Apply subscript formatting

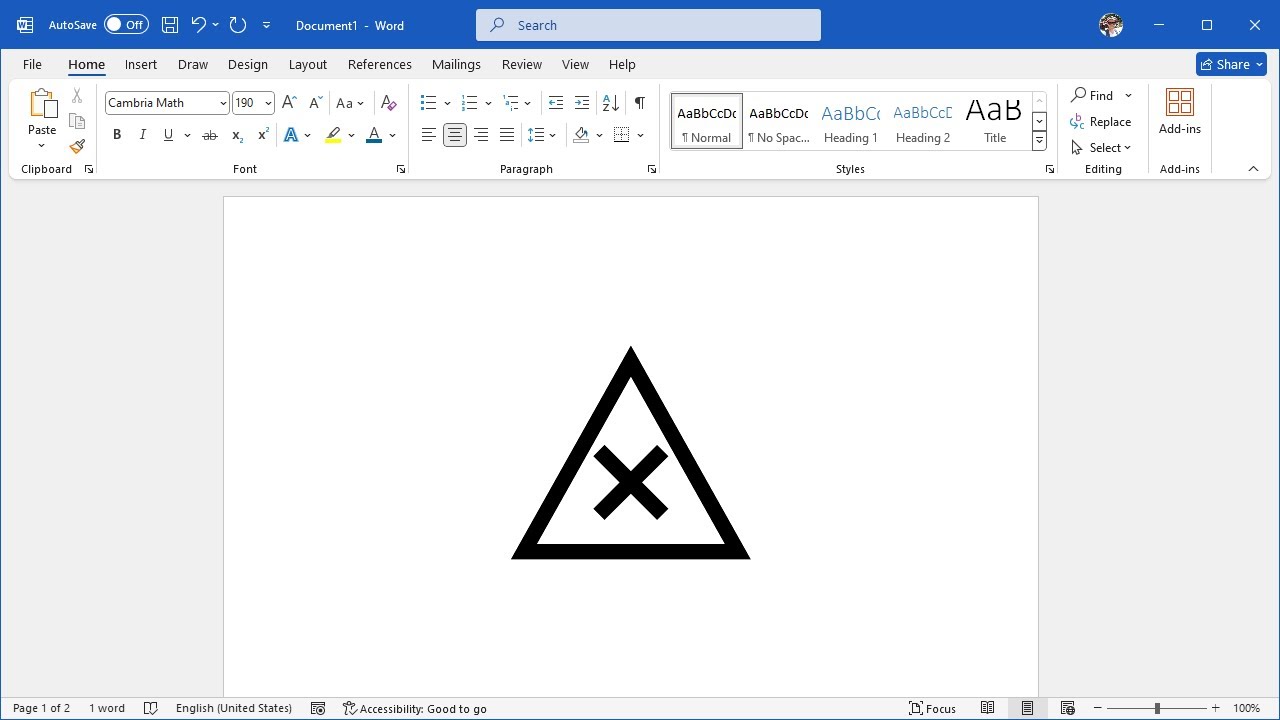coord(237,135)
